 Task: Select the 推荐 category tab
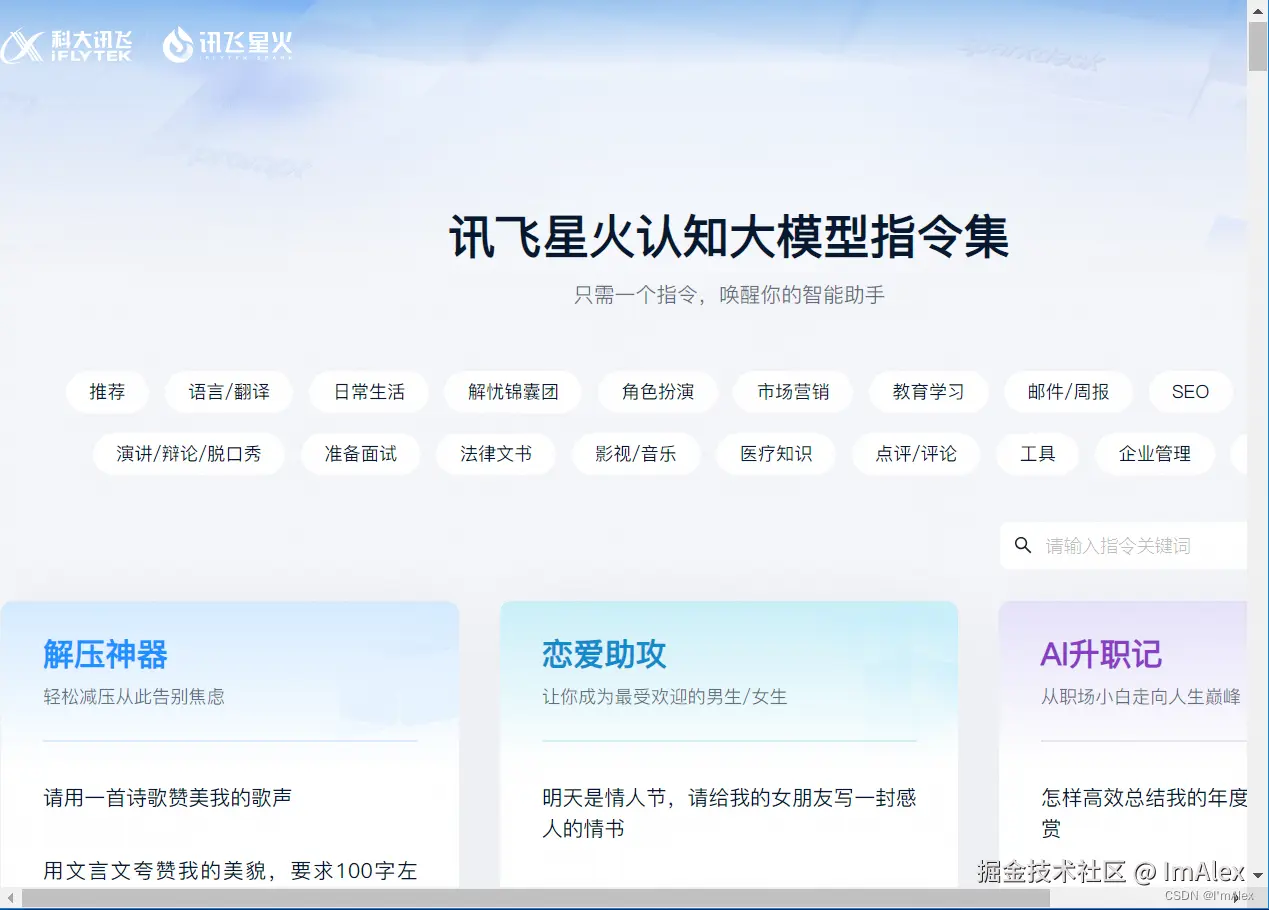(x=107, y=392)
